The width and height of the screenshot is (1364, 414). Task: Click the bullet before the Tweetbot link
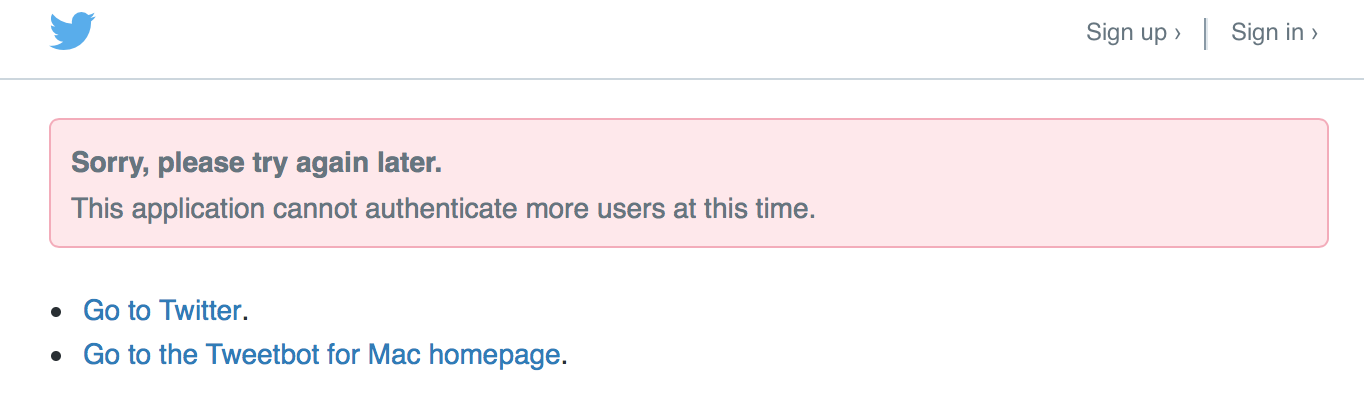pyautogui.click(x=56, y=355)
